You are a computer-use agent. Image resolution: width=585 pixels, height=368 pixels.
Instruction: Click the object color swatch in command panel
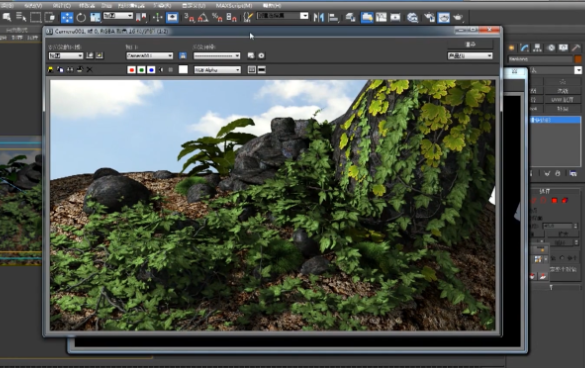tap(578, 59)
